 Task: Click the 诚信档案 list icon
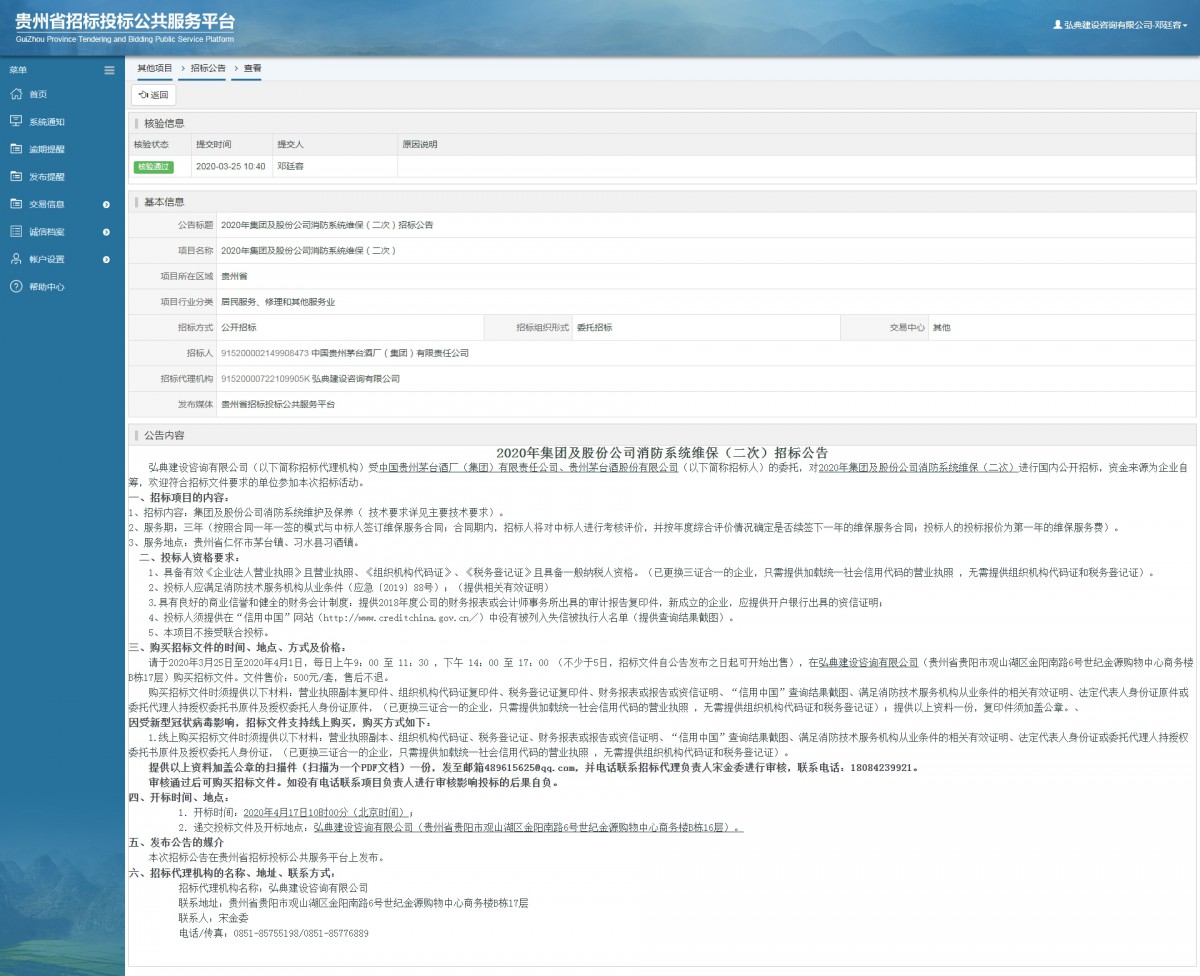pyautogui.click(x=15, y=231)
